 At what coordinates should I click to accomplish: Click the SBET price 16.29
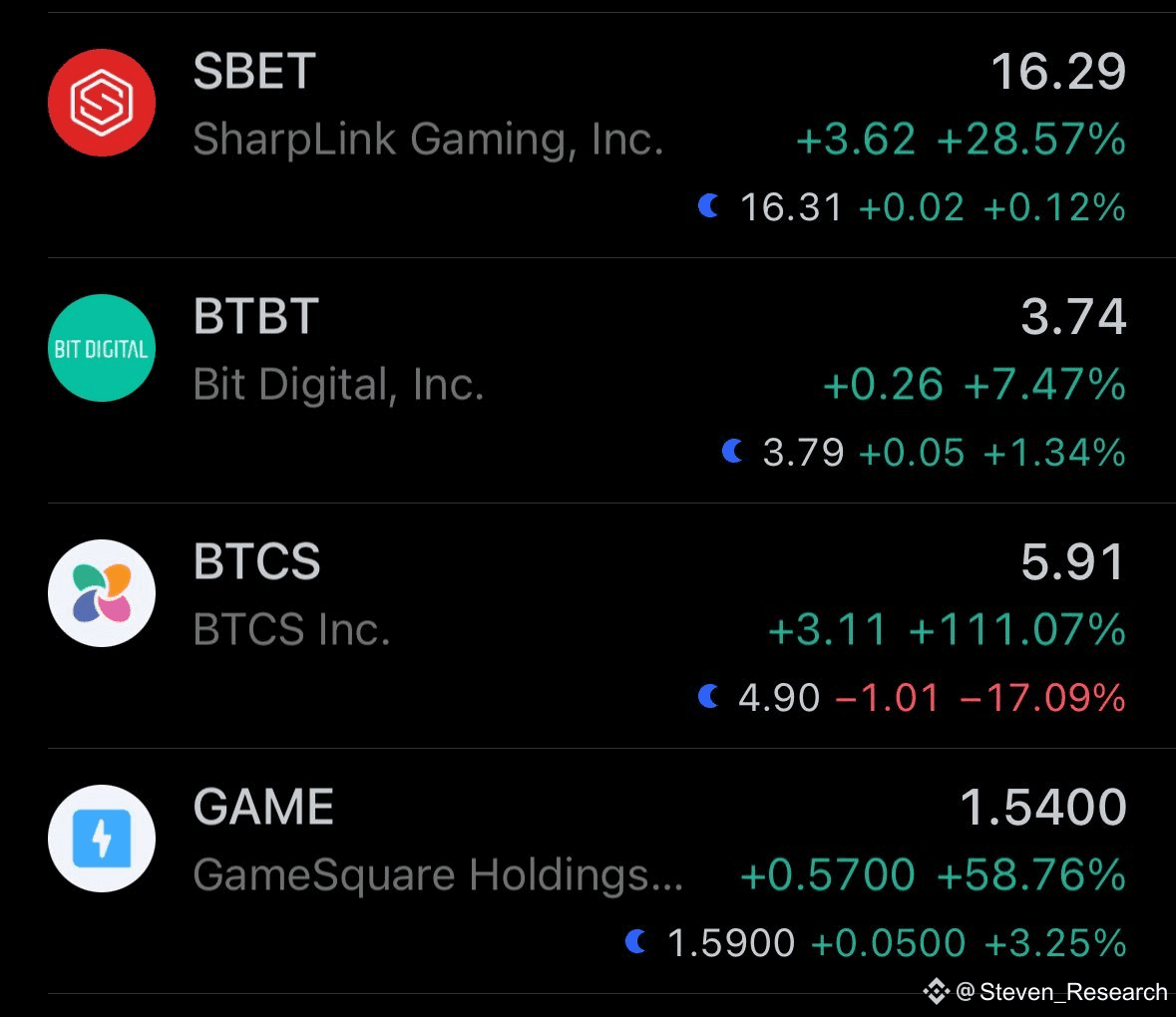click(x=1058, y=72)
